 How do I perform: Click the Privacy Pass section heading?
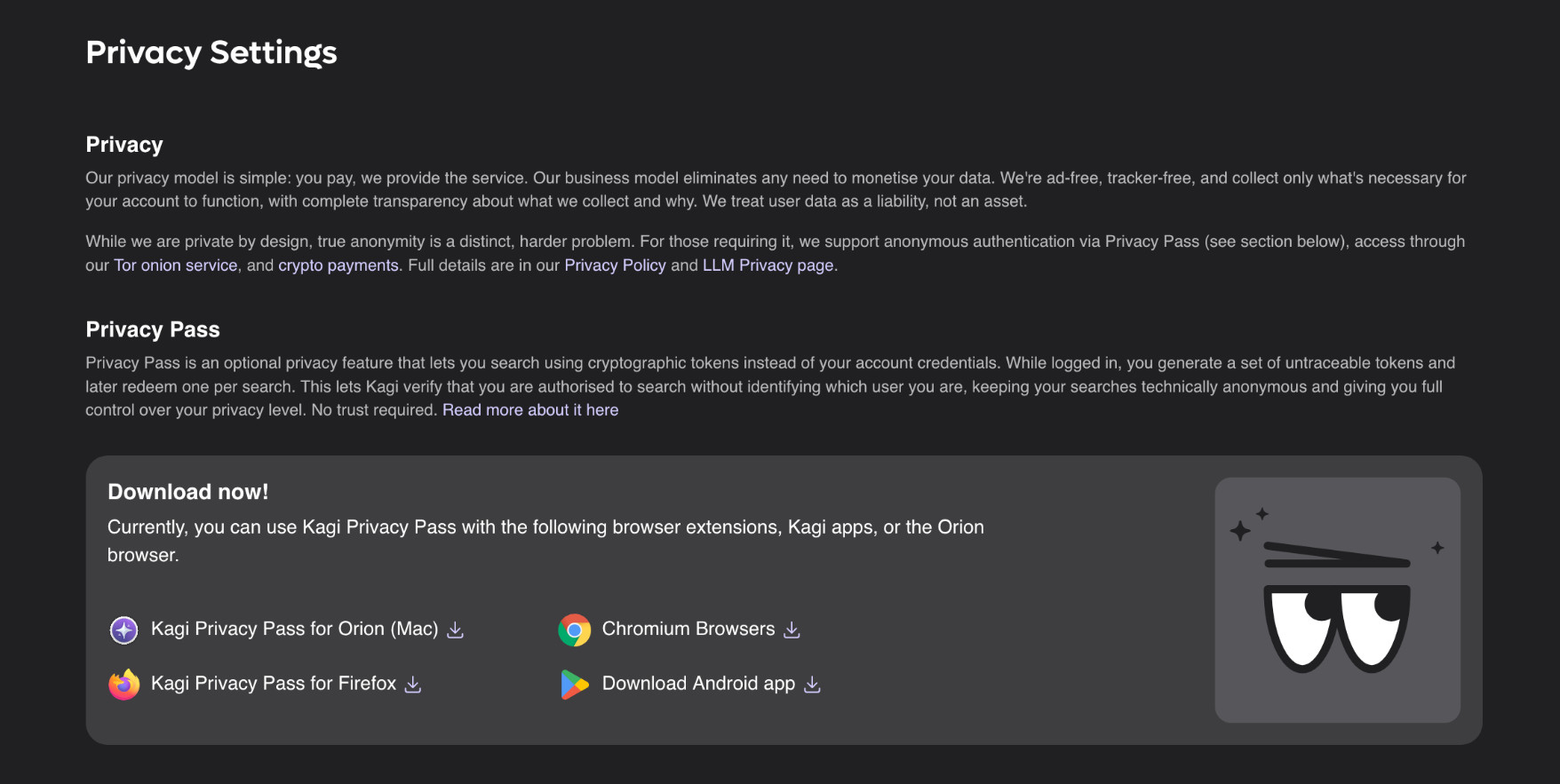[153, 329]
